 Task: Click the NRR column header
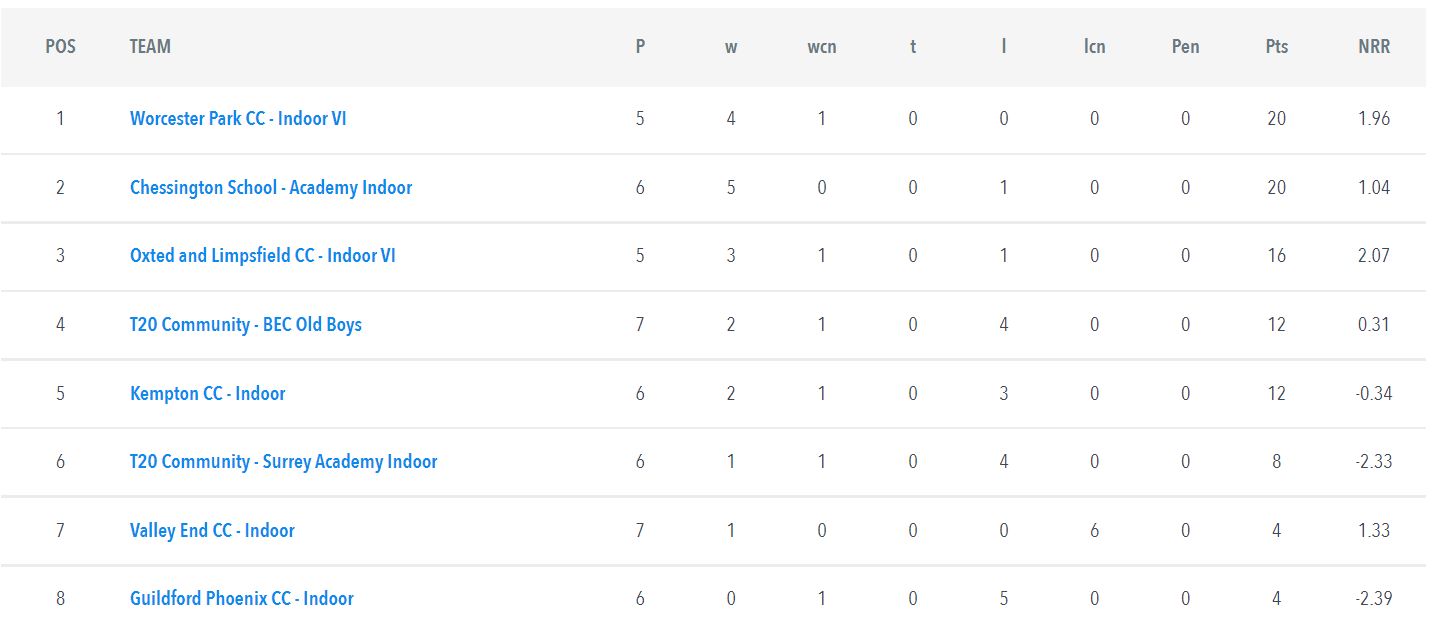pyautogui.click(x=1374, y=46)
